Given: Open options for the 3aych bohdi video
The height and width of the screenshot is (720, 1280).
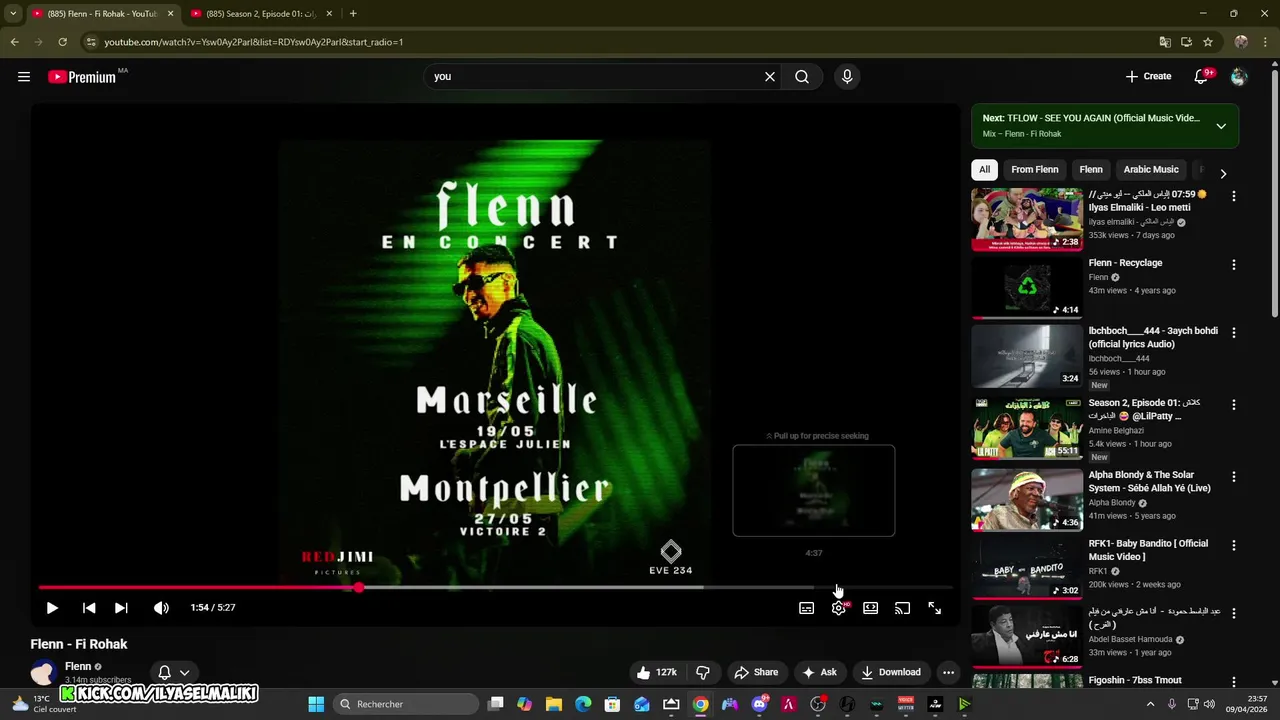Looking at the screenshot, I should [x=1234, y=333].
